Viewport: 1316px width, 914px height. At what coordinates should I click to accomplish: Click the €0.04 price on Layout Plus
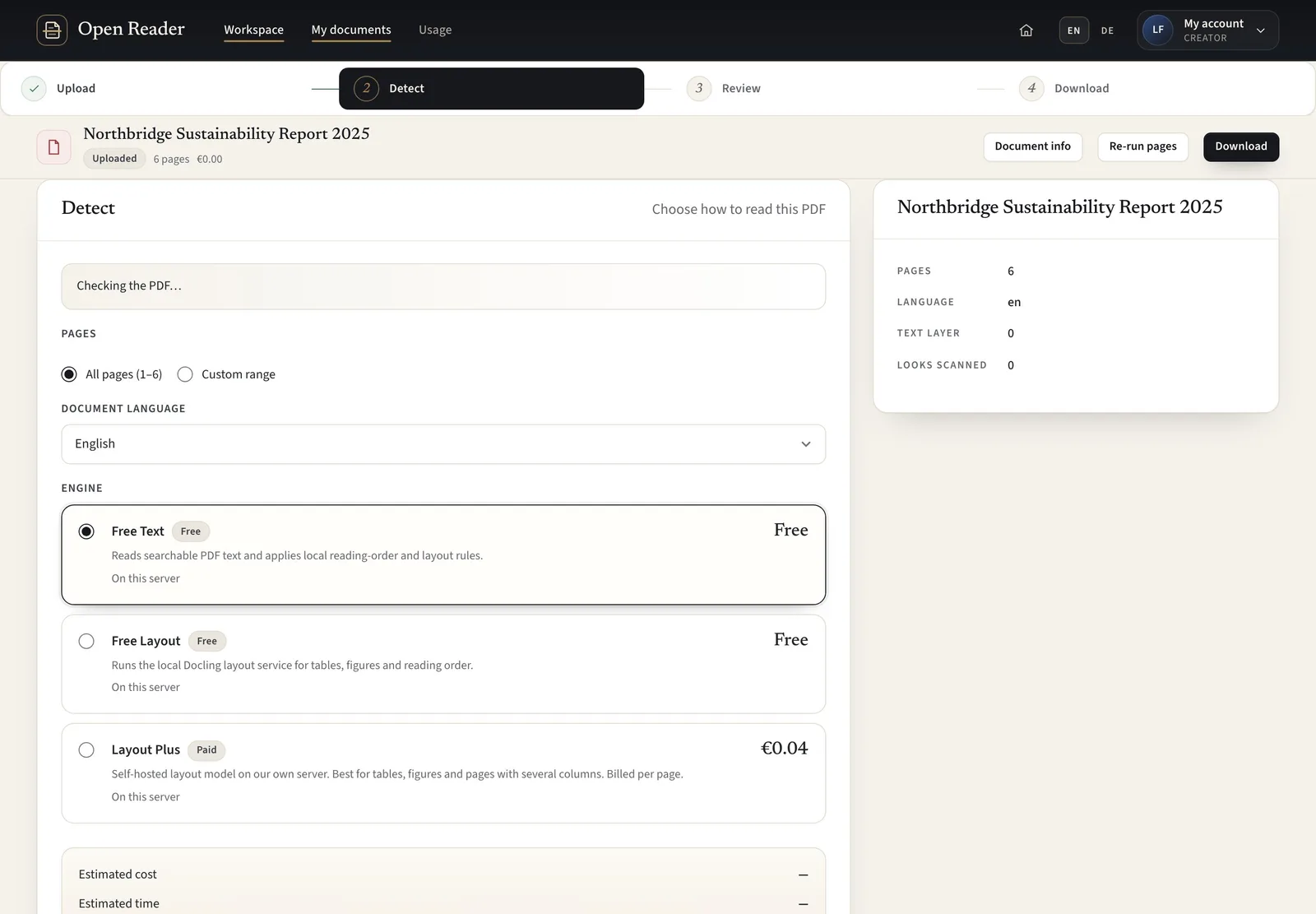click(784, 748)
